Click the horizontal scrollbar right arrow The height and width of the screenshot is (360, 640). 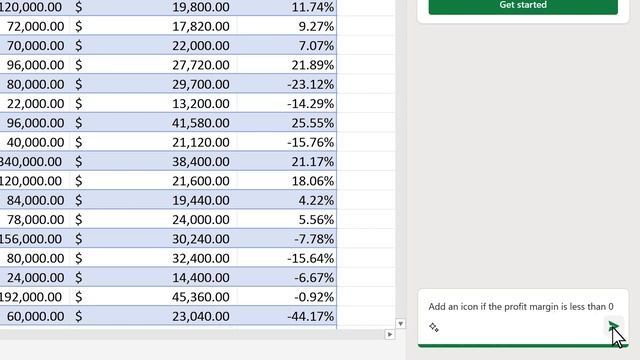tap(390, 335)
